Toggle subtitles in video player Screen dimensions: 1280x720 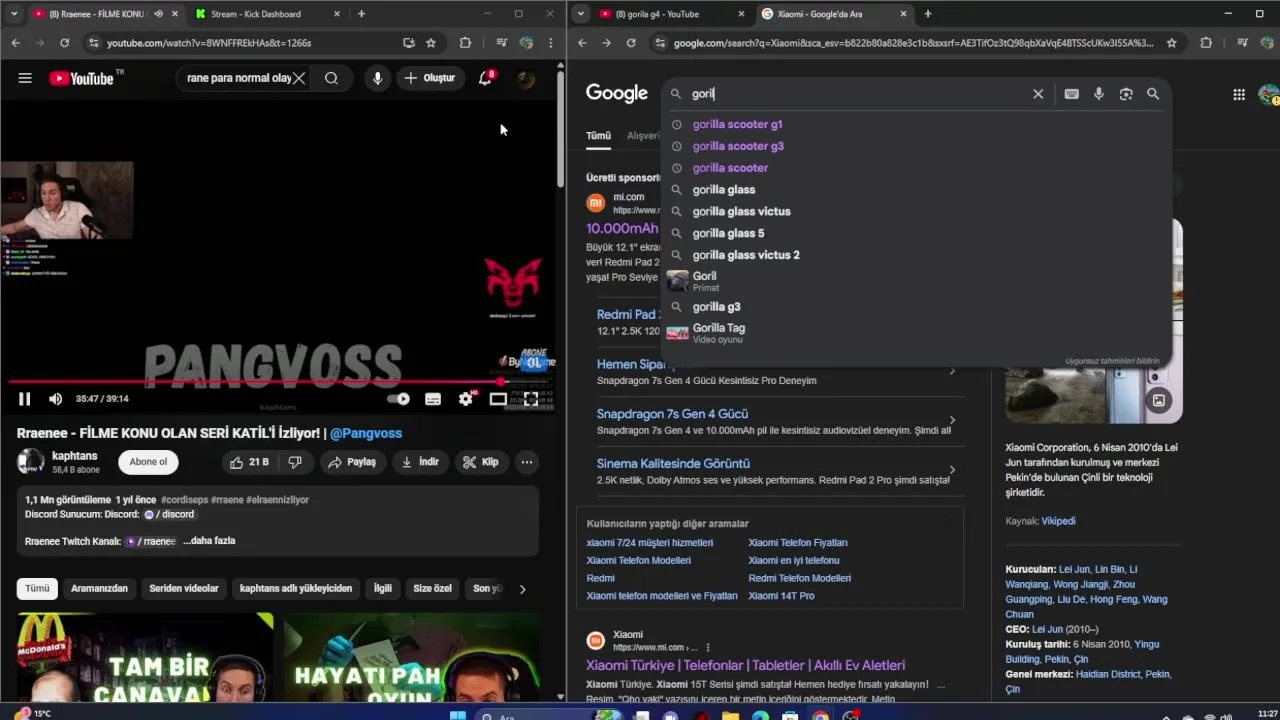pyautogui.click(x=433, y=399)
